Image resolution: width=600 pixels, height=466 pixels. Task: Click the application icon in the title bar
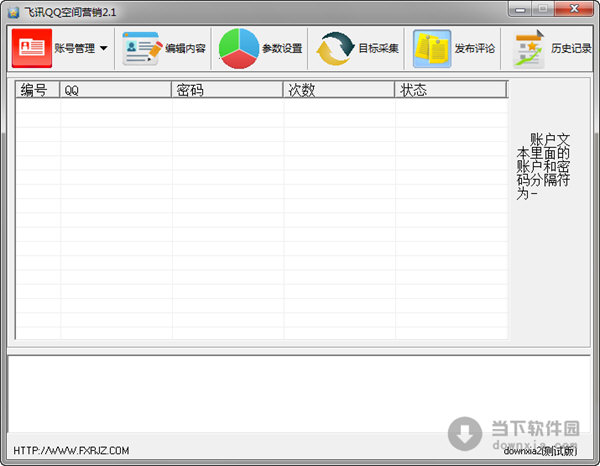14,13
